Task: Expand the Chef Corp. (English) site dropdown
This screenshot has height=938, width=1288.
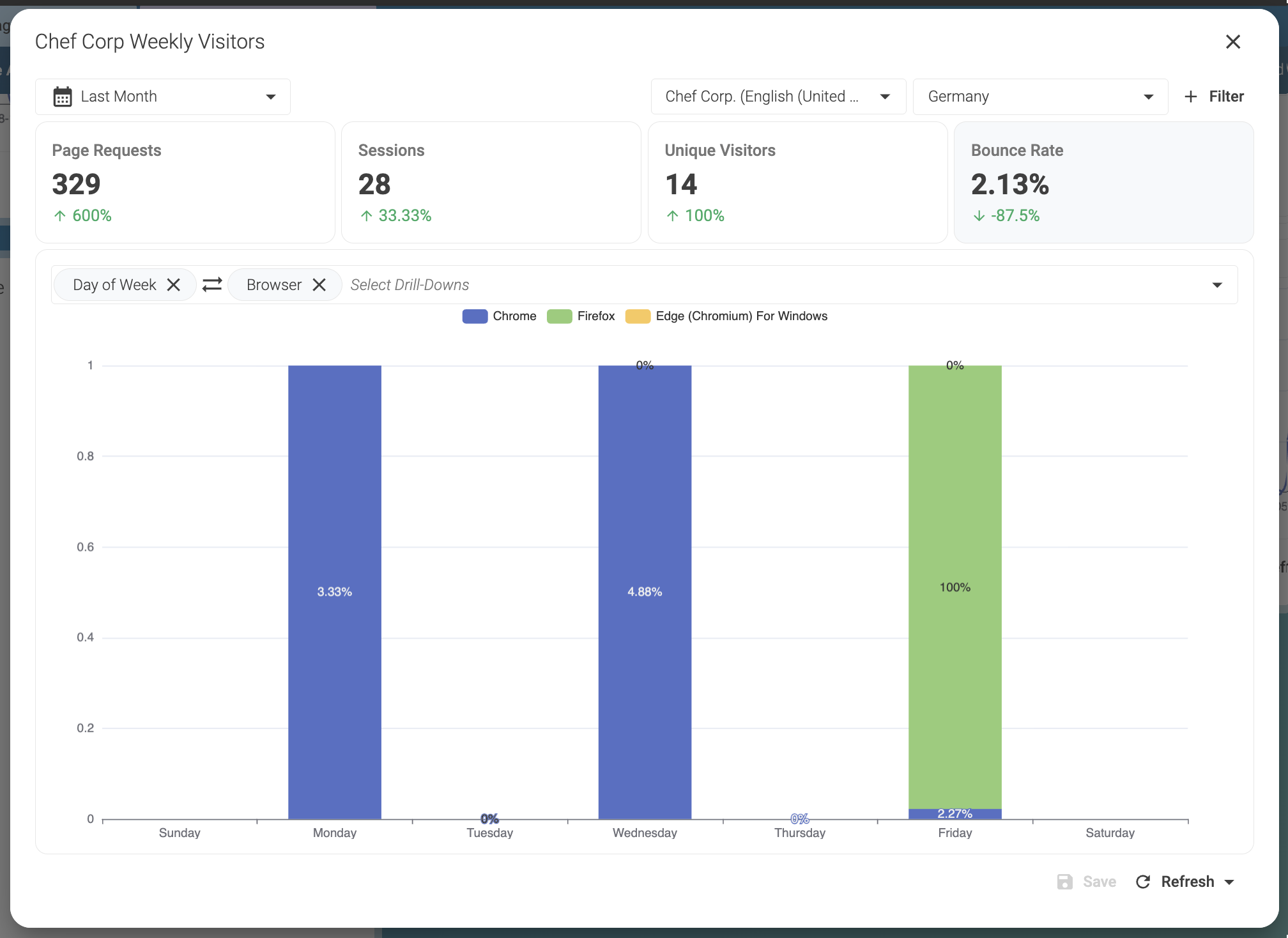Action: click(x=778, y=96)
